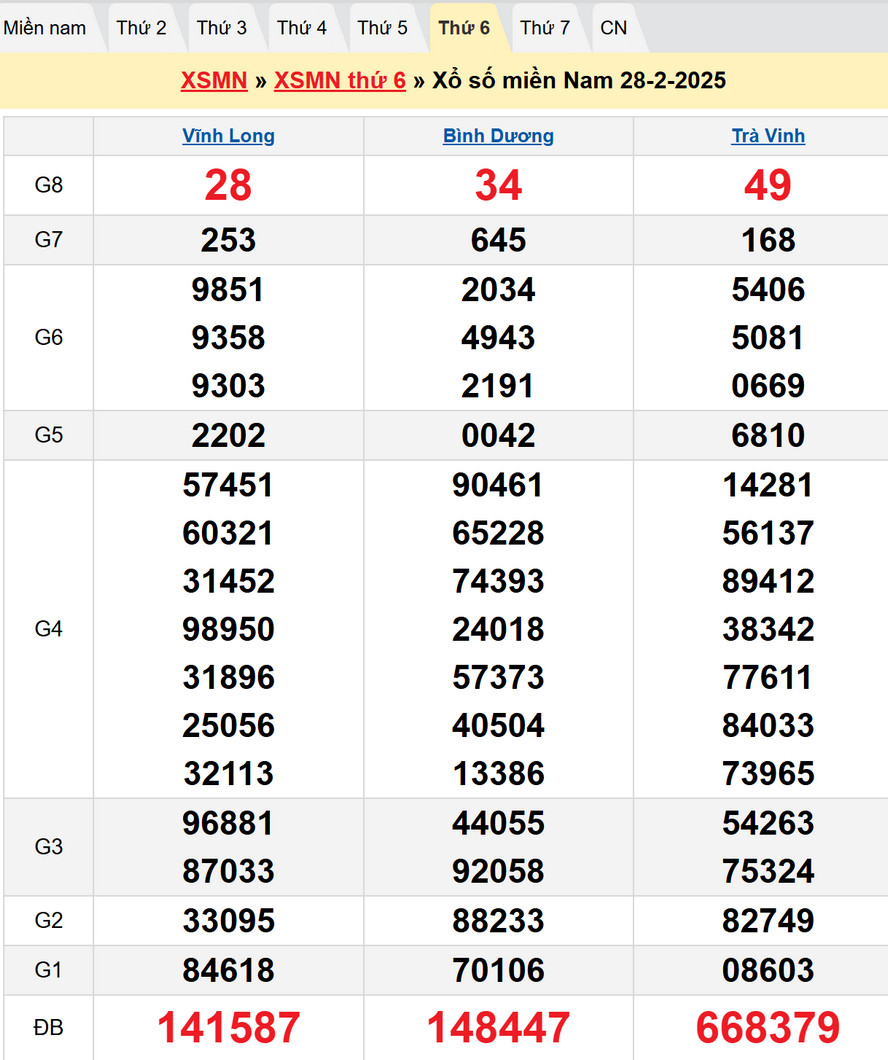Click the Bình Dương column header link

click(x=498, y=136)
